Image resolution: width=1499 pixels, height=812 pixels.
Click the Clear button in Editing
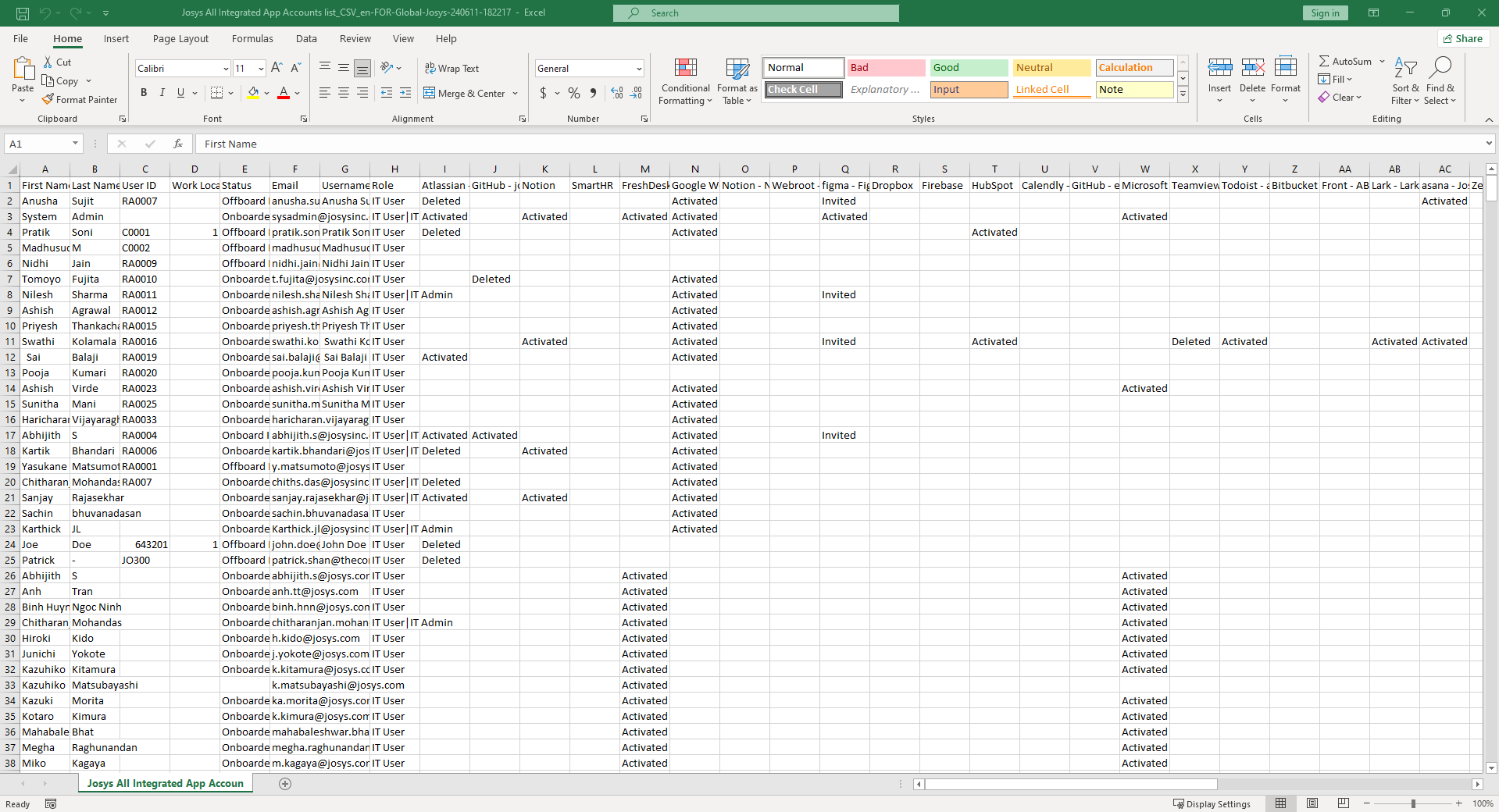point(1340,98)
